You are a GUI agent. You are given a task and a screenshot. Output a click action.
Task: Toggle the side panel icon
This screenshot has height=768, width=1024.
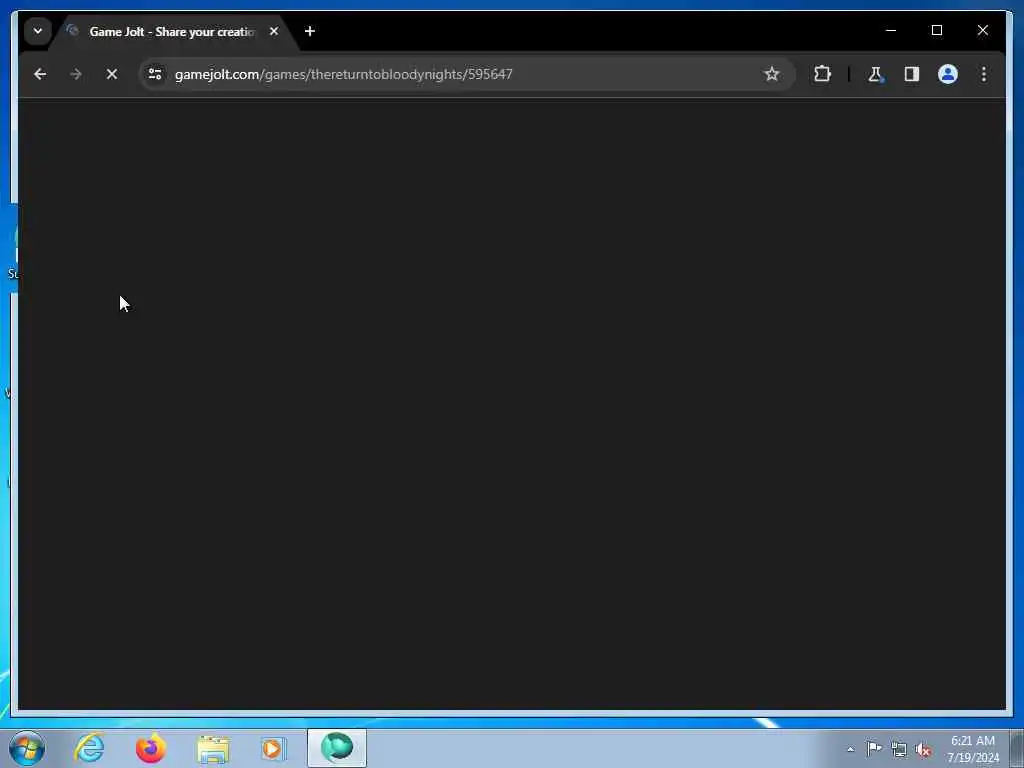[x=912, y=74]
